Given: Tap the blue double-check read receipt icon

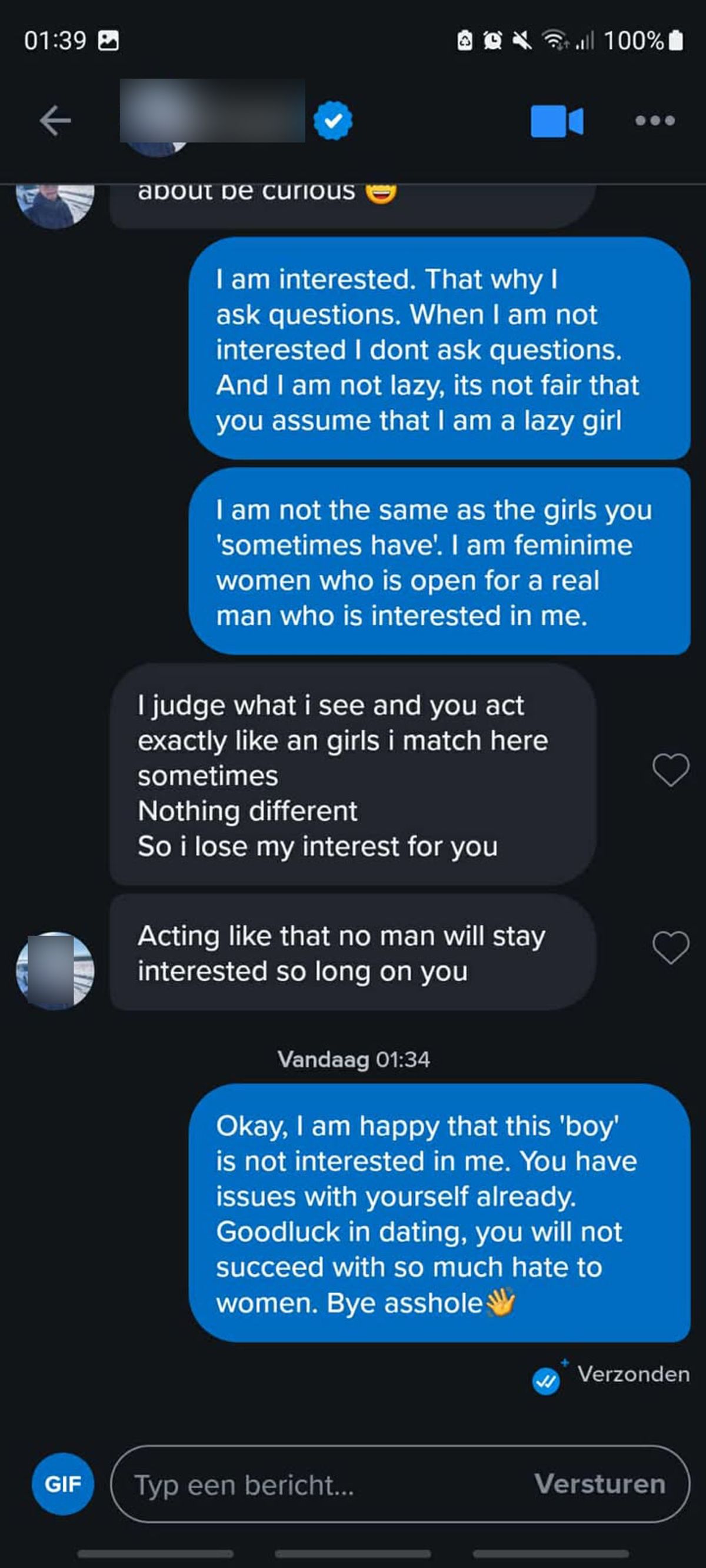Looking at the screenshot, I should [x=546, y=1380].
